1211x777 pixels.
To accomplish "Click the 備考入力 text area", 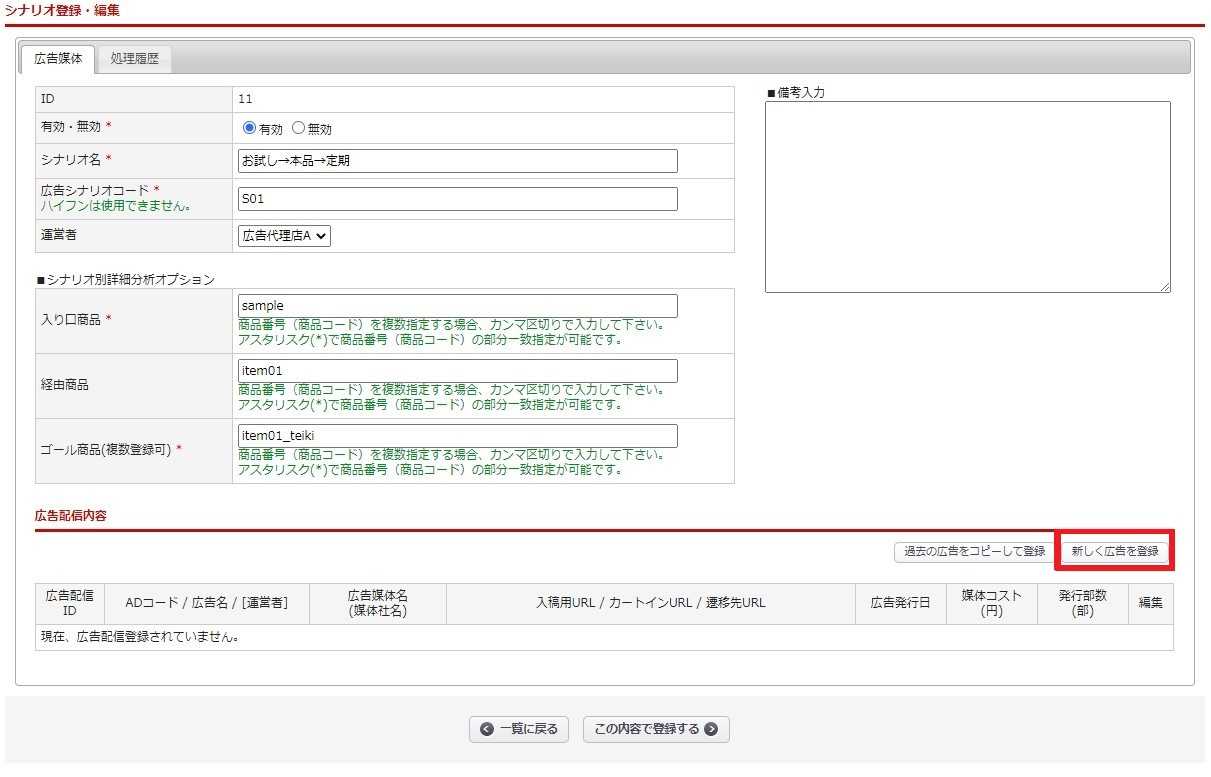I will [967, 196].
